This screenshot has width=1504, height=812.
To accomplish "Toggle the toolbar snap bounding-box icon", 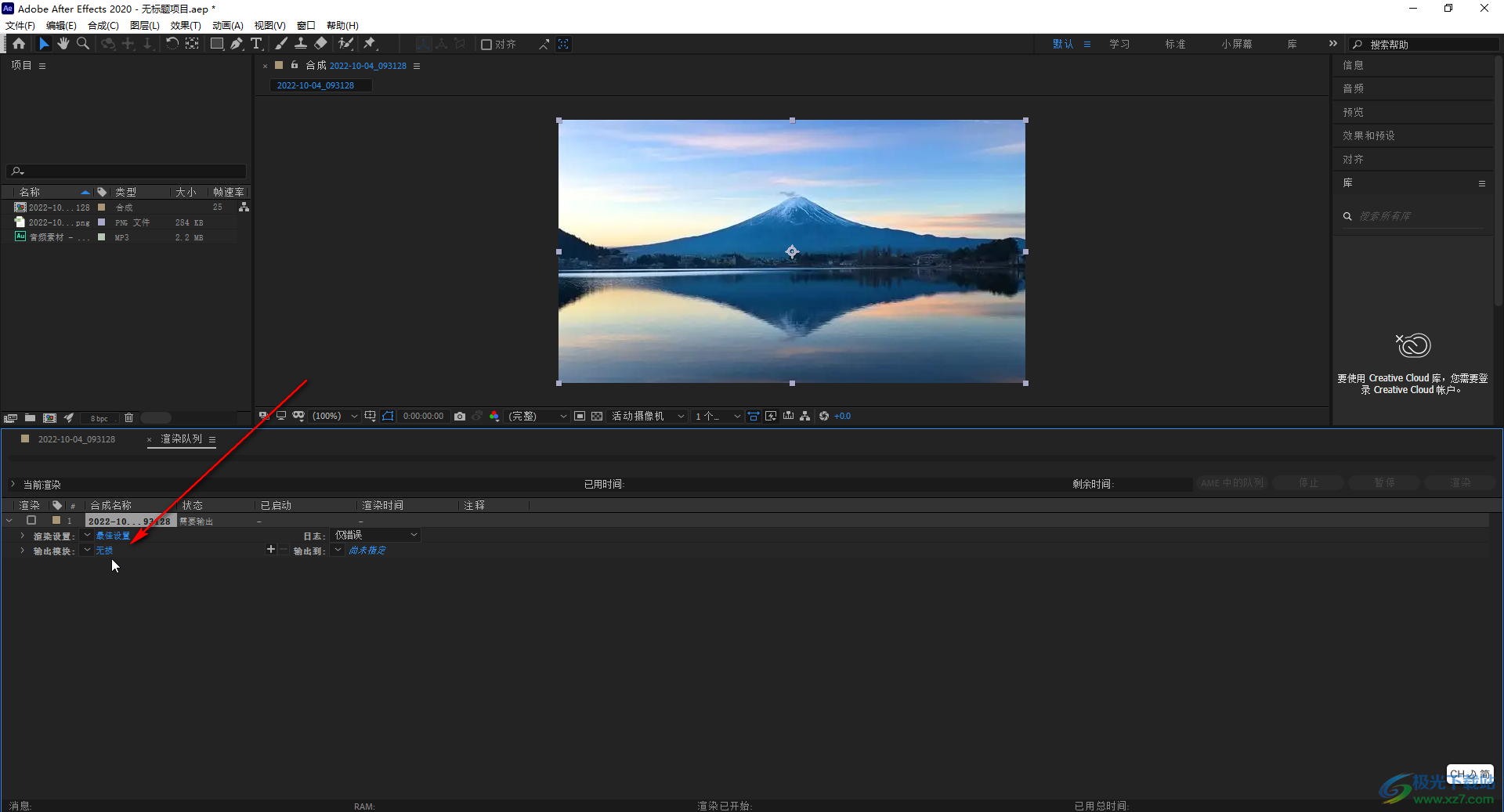I will 563,44.
